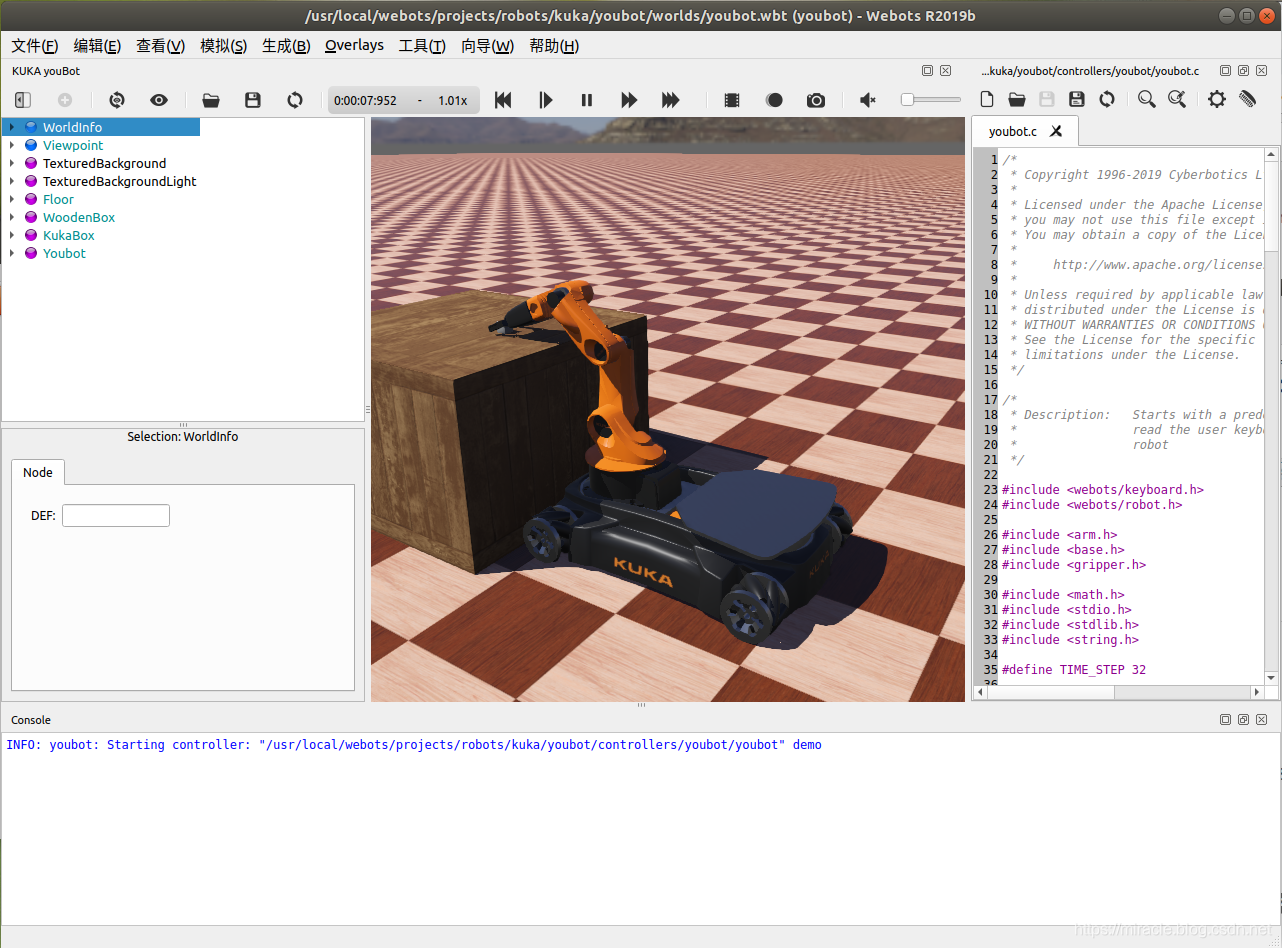Pause the simulation

[587, 100]
